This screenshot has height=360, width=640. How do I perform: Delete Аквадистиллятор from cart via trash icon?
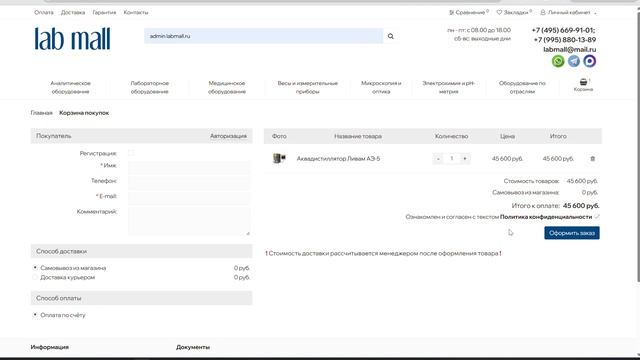(593, 159)
